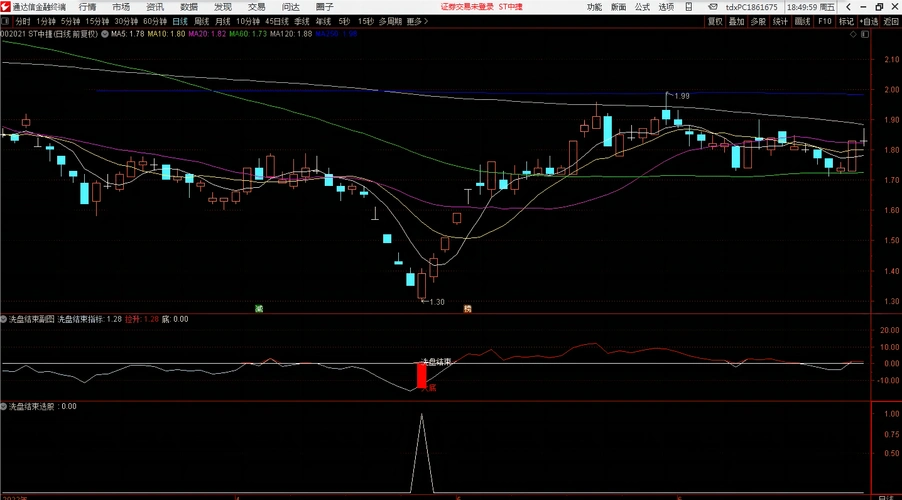
Task: Toggle the 洗盘结束选股 indicator circle button
Action: pos(5,407)
